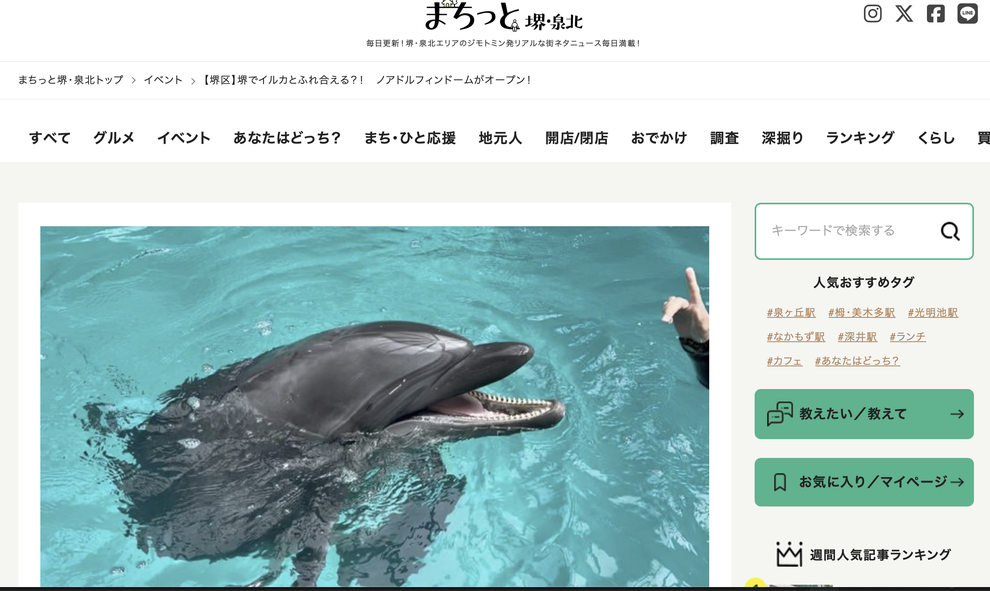The width and height of the screenshot is (990, 591).
Task: Open the #ランチ tag
Action: pyautogui.click(x=907, y=337)
